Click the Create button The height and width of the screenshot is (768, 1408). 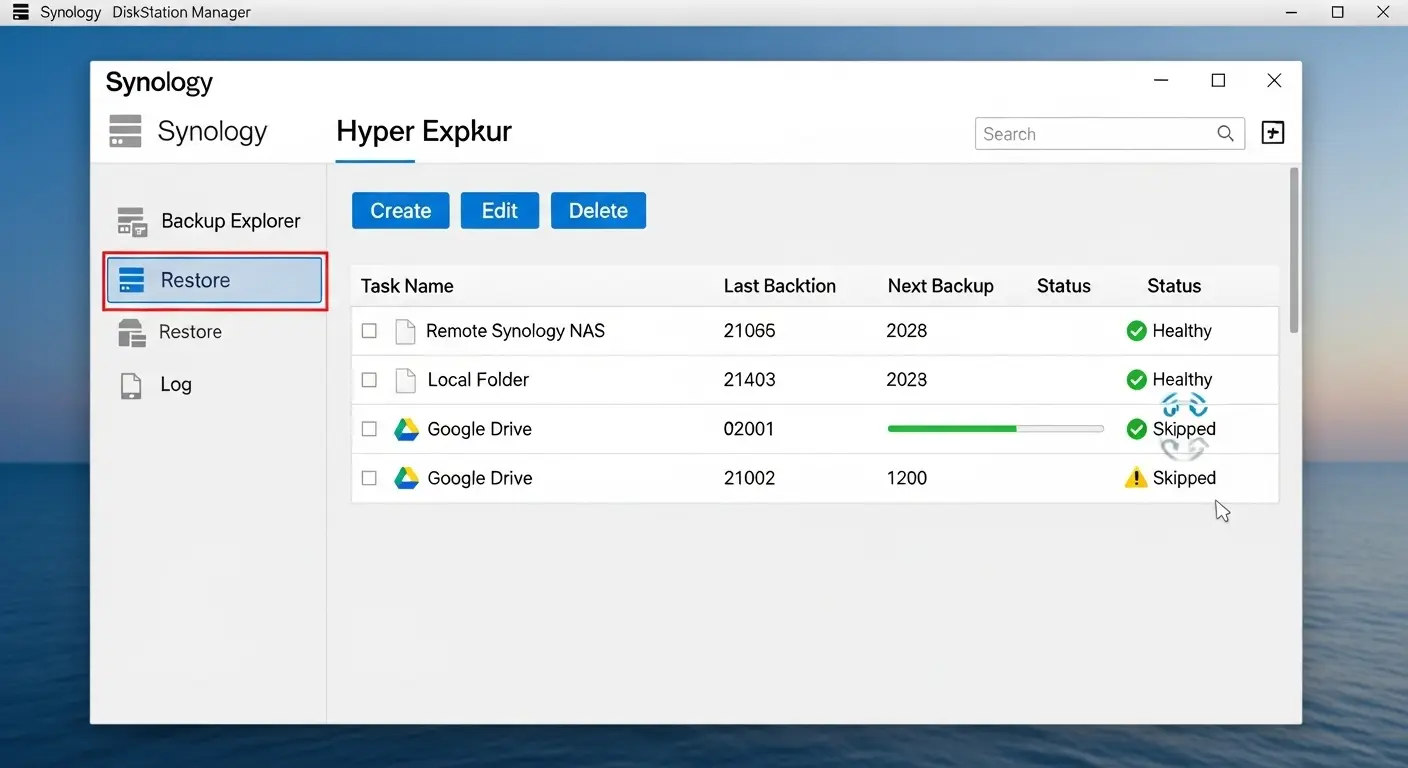[401, 211]
